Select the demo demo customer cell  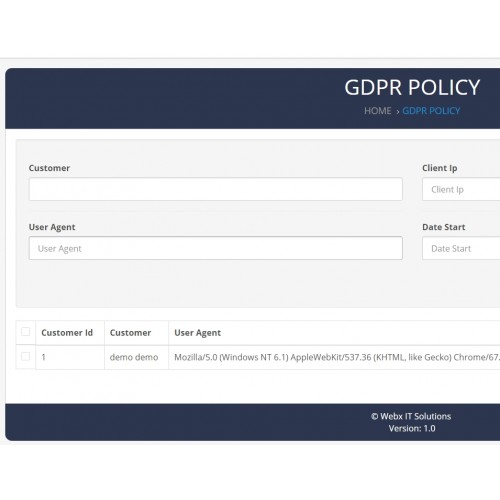point(134,357)
